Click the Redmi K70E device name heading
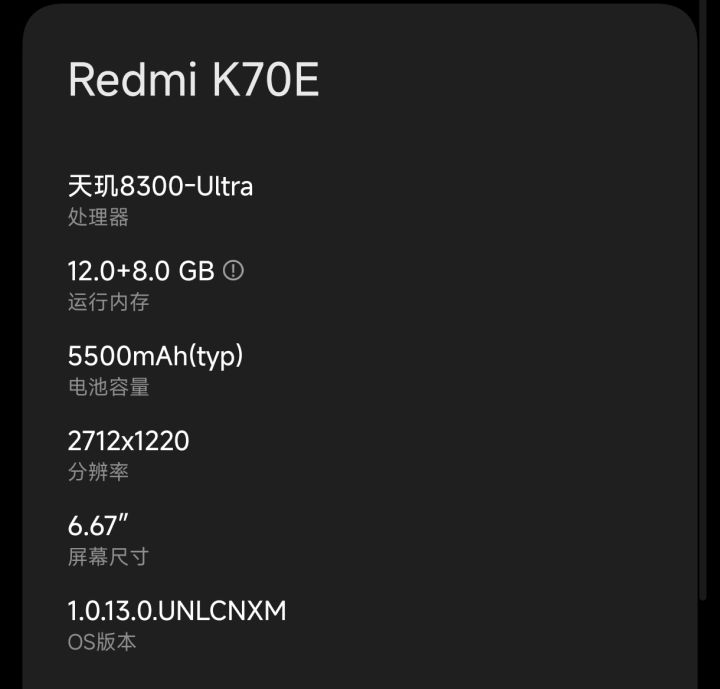720x689 pixels. [x=193, y=81]
